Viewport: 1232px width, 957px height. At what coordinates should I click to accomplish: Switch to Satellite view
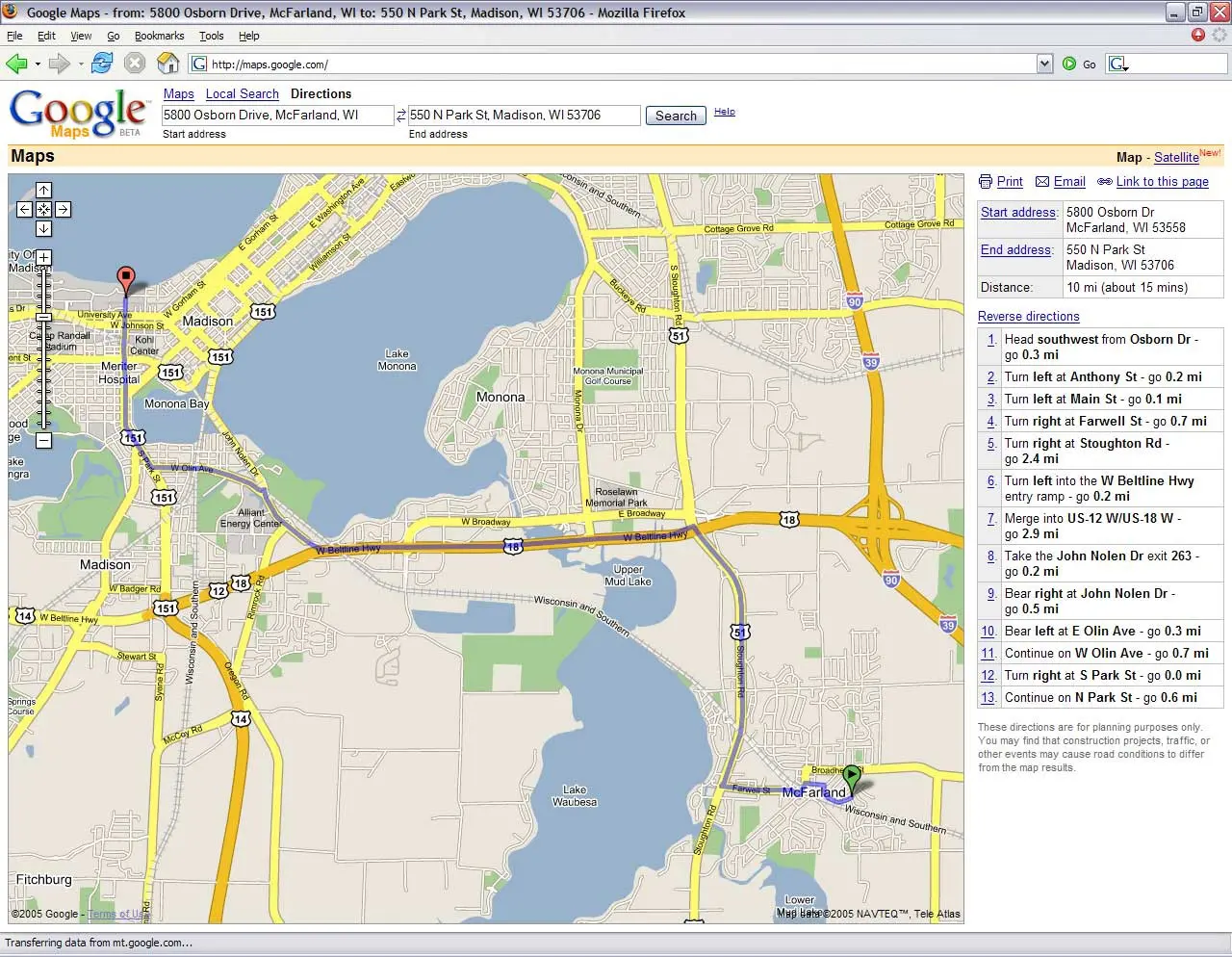point(1176,157)
